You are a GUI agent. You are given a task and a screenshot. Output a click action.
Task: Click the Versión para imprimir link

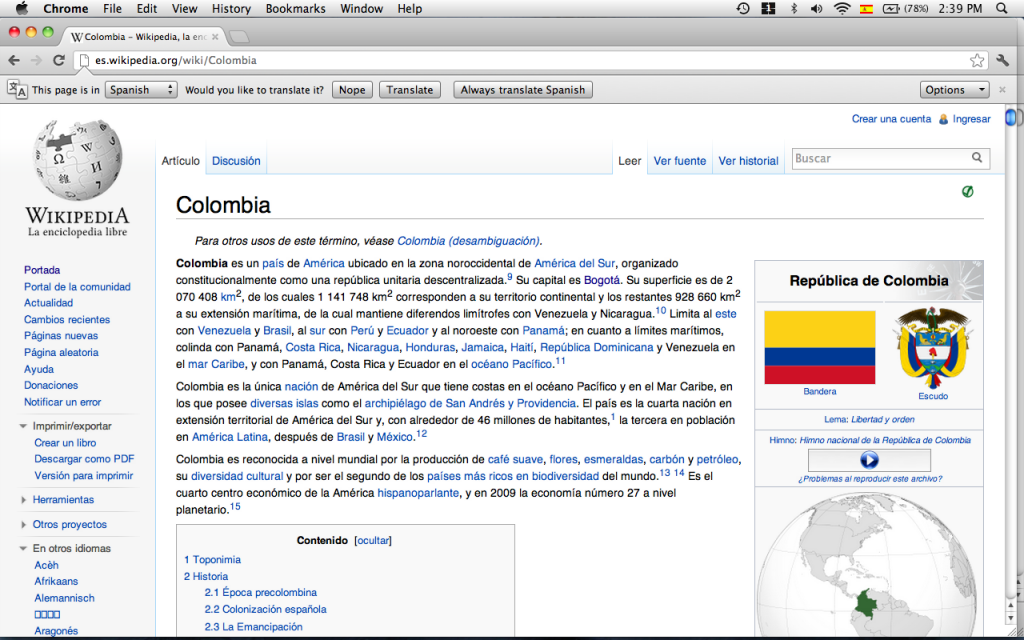[x=84, y=475]
